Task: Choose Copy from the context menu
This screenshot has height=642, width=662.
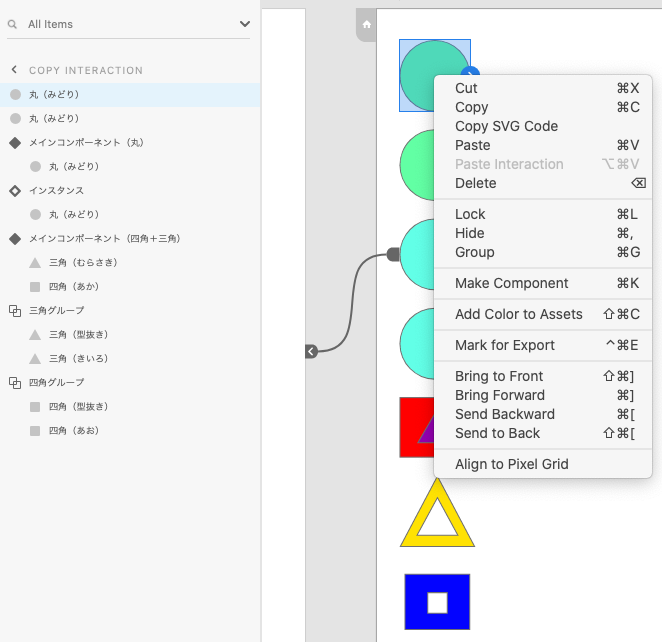Action: coord(543,107)
